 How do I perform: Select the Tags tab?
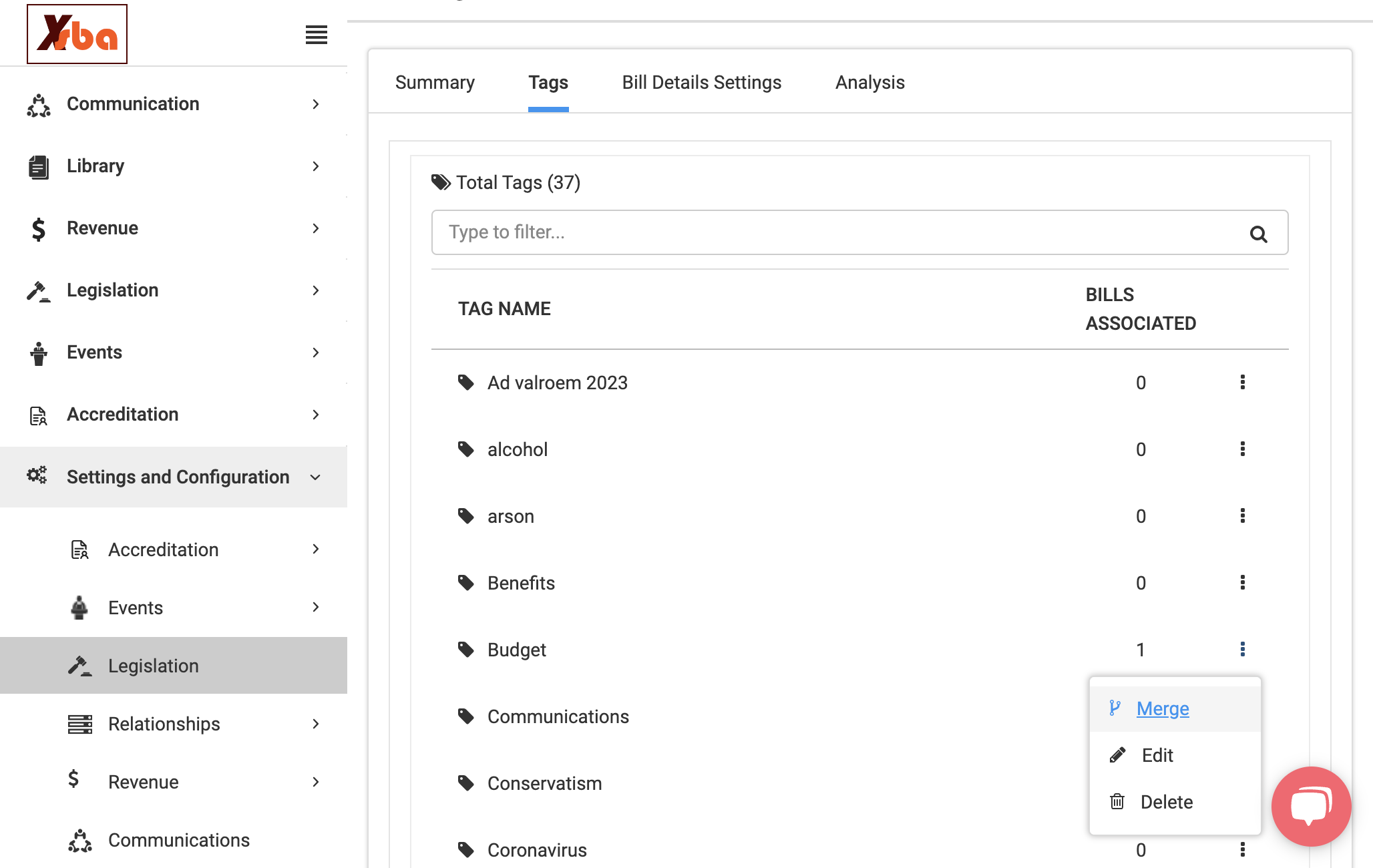548,82
